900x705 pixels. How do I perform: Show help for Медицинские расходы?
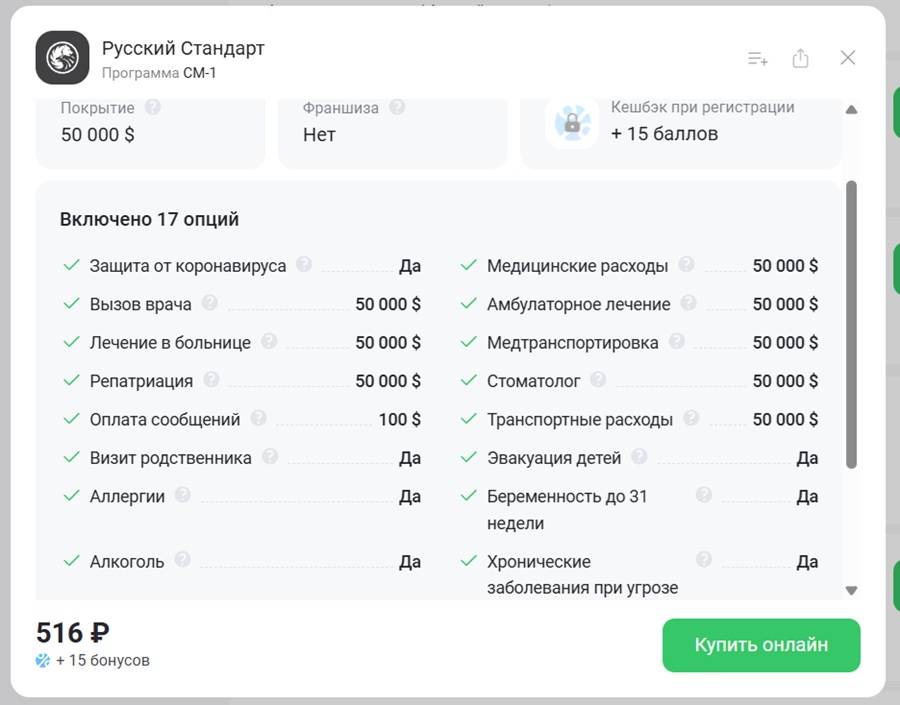point(686,265)
